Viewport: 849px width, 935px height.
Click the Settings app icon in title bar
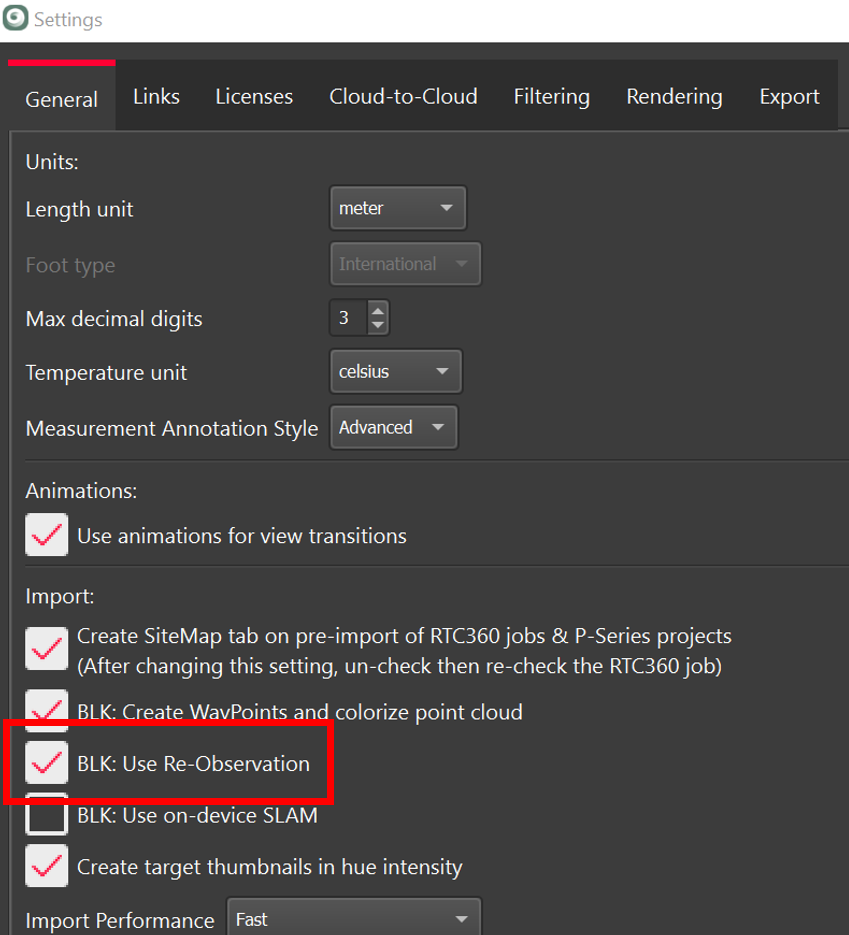[15, 19]
